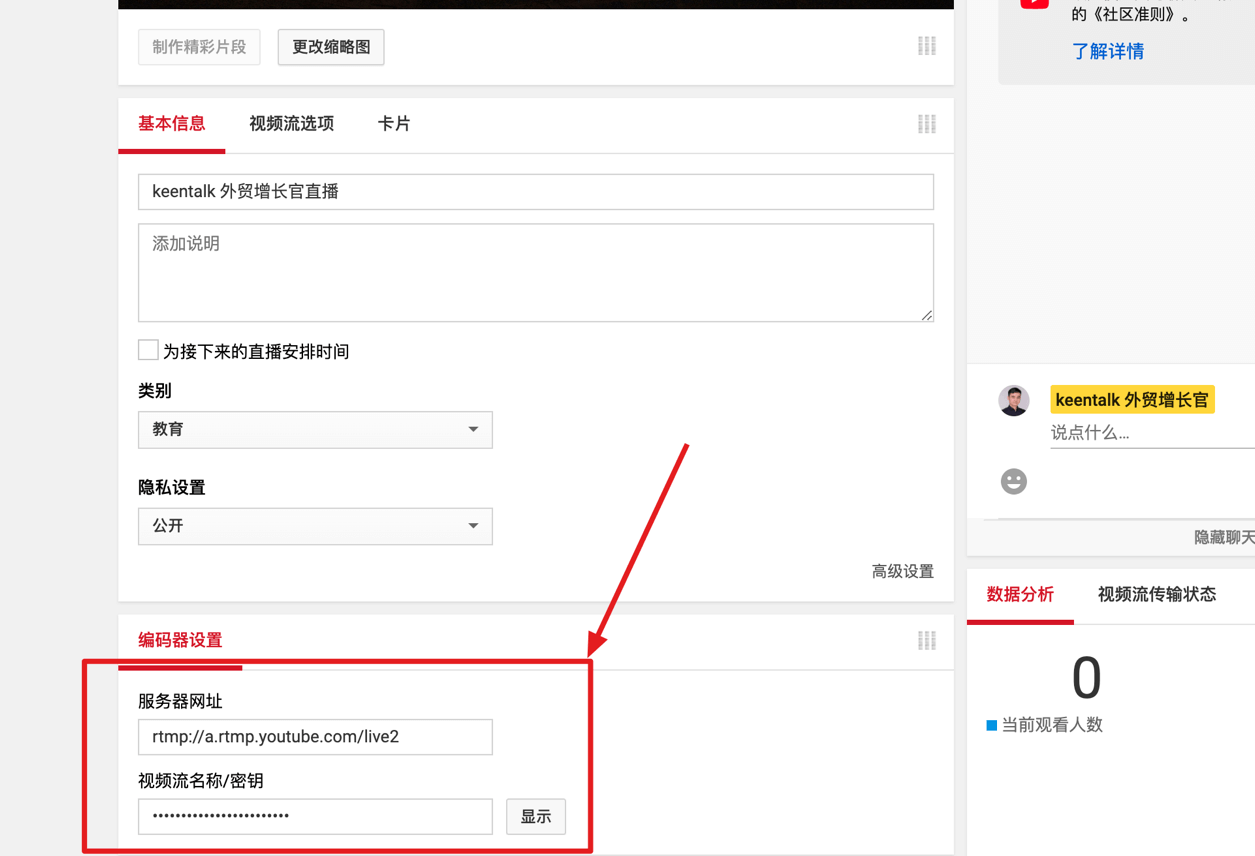Click the red YouTube logo icon
Image resolution: width=1255 pixels, height=856 pixels.
coord(1034,3)
